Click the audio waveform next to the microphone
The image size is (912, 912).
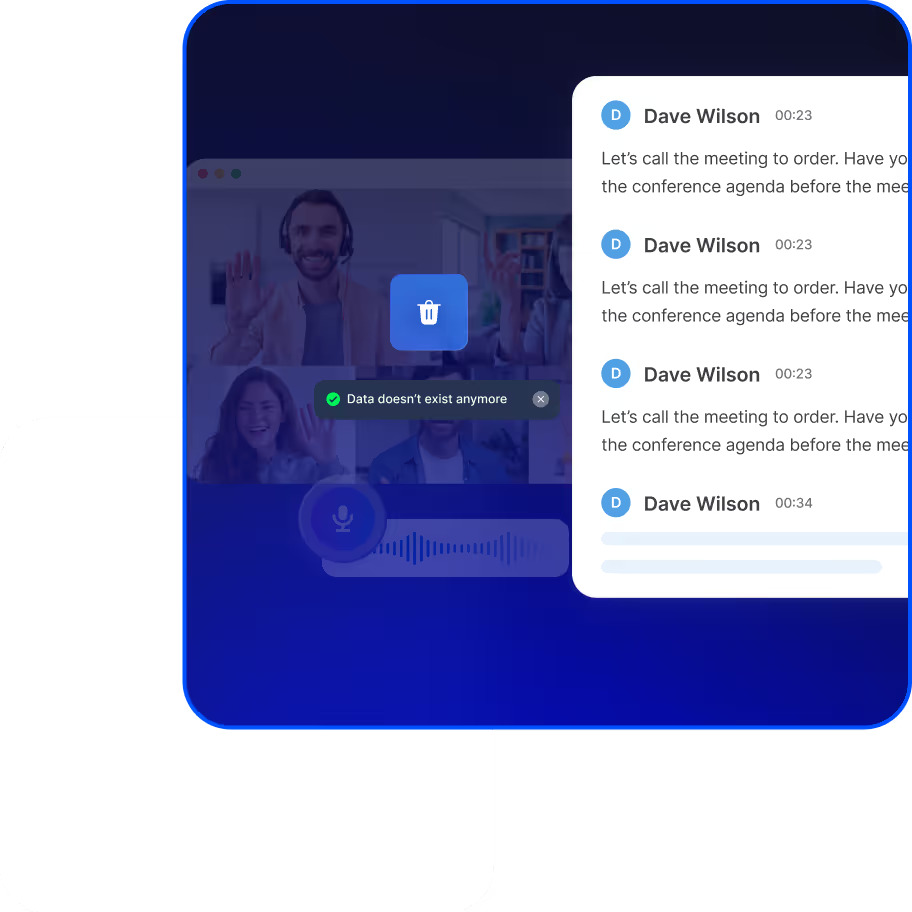[x=460, y=548]
